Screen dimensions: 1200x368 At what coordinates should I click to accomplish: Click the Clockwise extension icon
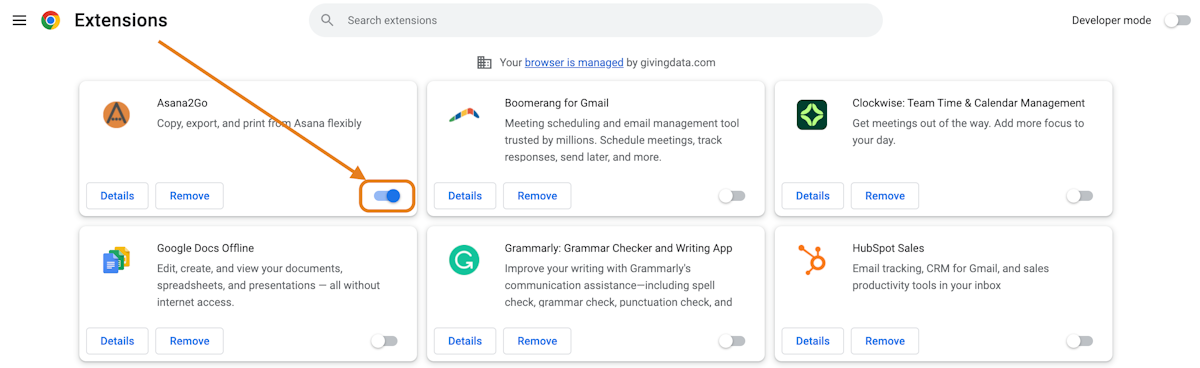coord(812,114)
